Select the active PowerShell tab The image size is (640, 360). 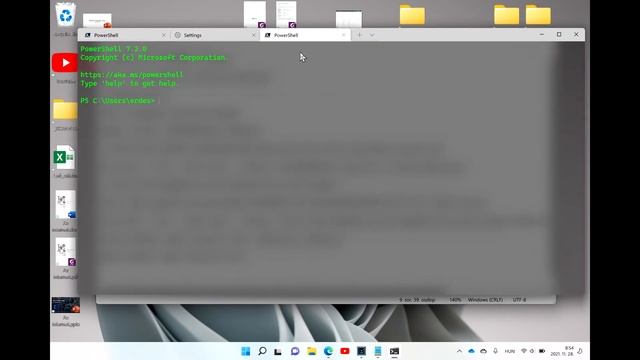[304, 35]
